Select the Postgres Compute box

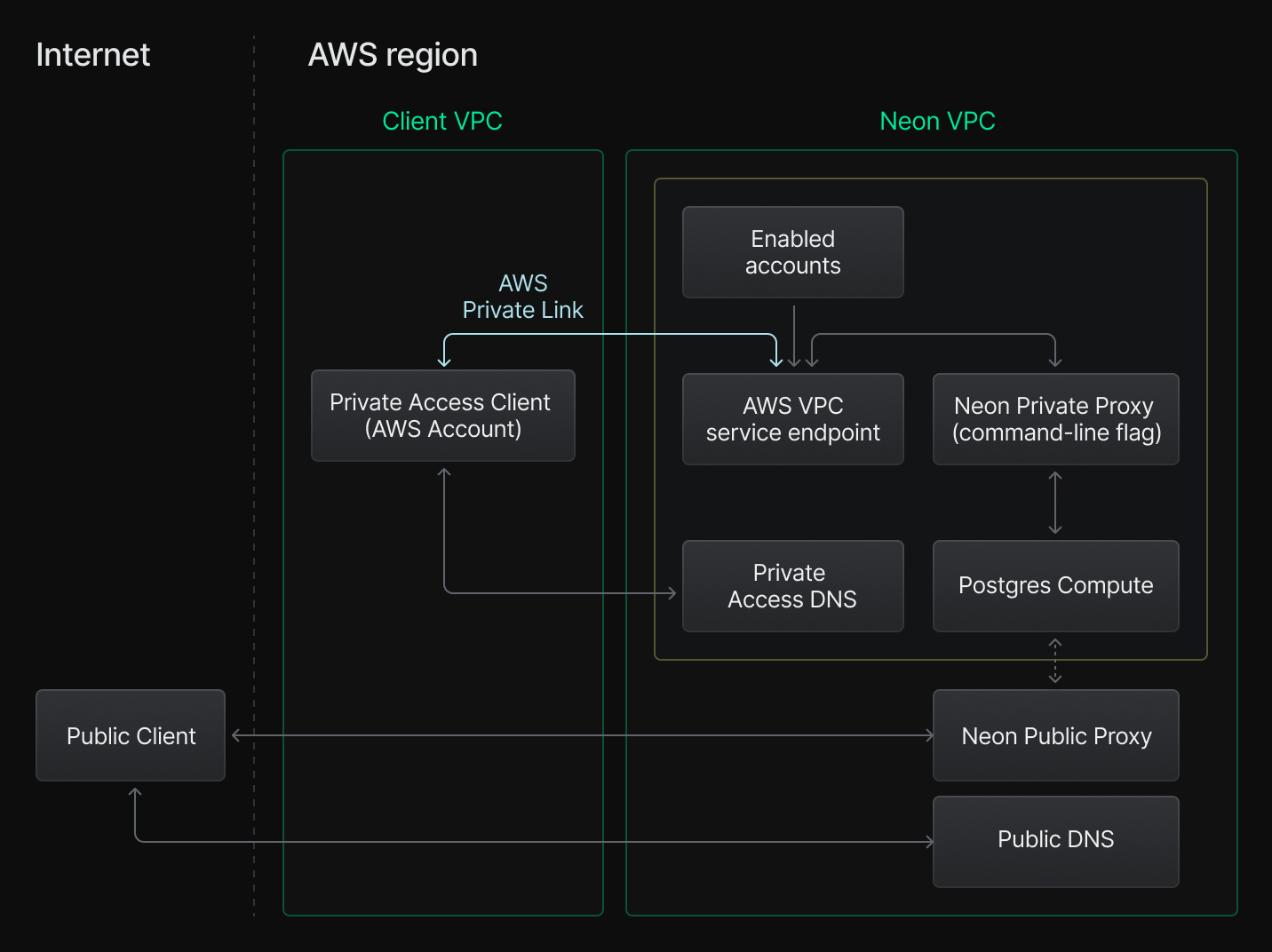(1055, 585)
